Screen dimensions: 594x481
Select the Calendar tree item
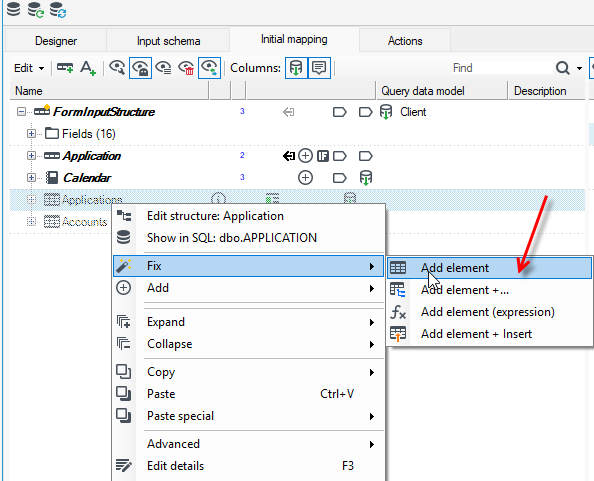[x=87, y=178]
